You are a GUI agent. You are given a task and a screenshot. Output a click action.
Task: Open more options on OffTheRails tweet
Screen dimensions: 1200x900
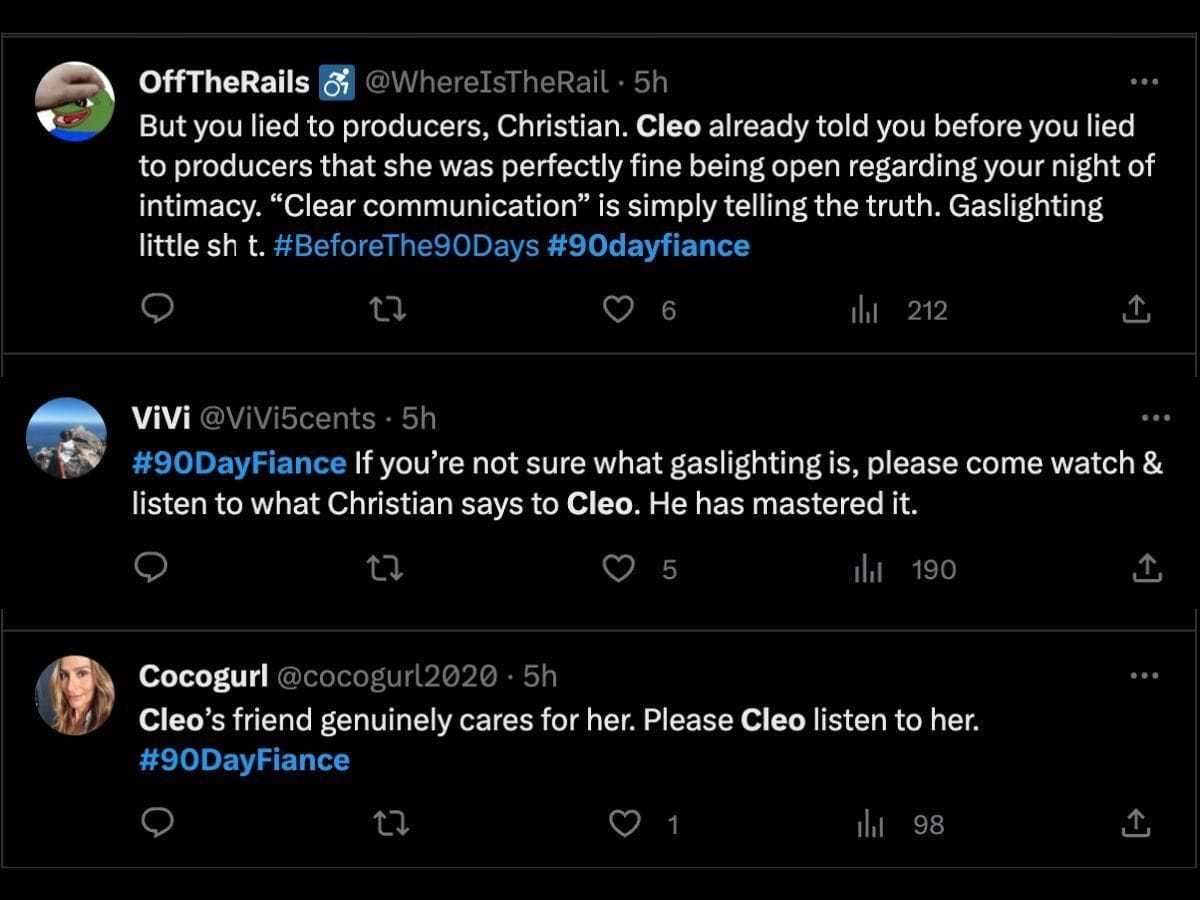coord(1142,82)
